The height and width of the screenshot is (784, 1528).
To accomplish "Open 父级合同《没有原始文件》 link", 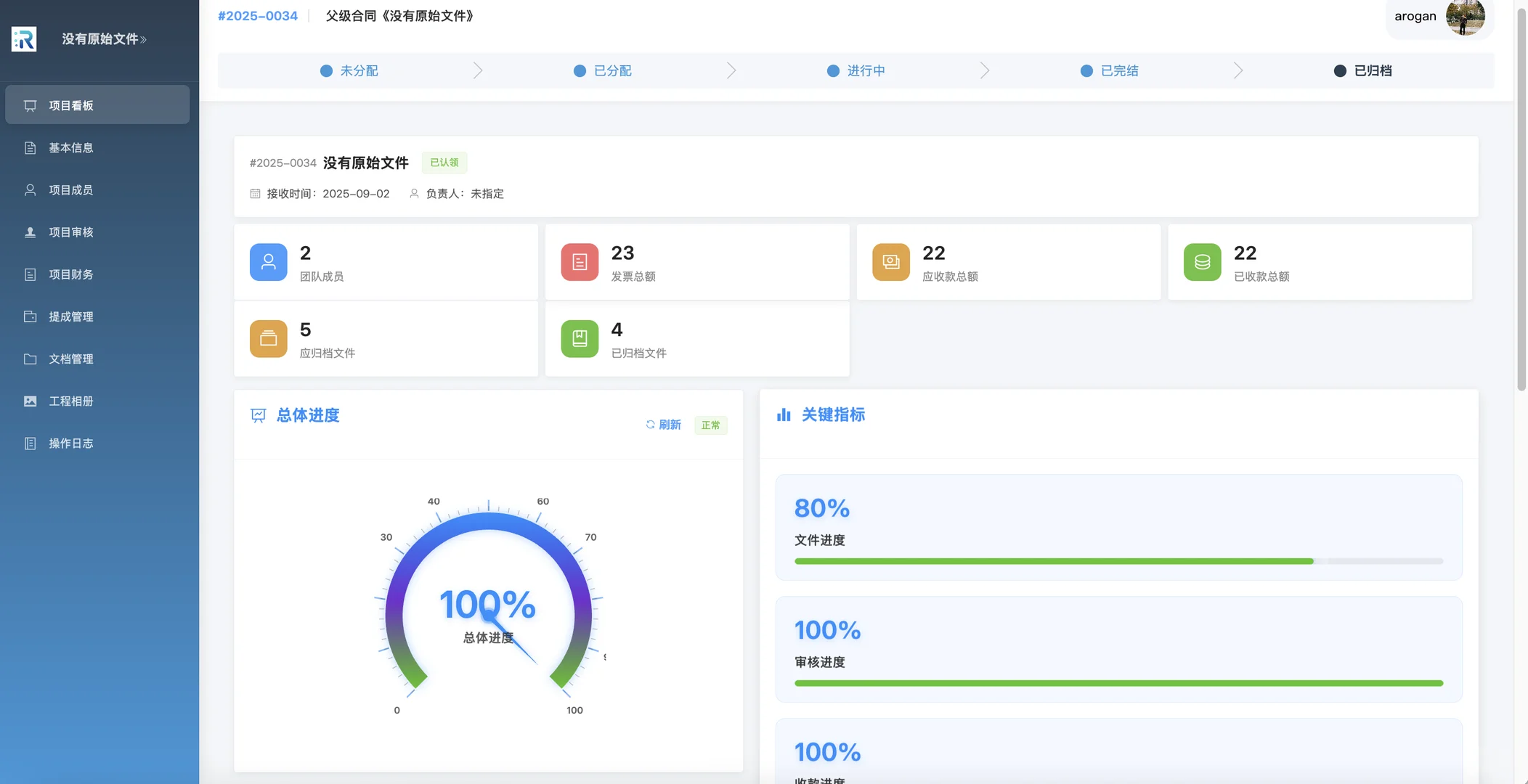I will pyautogui.click(x=400, y=15).
